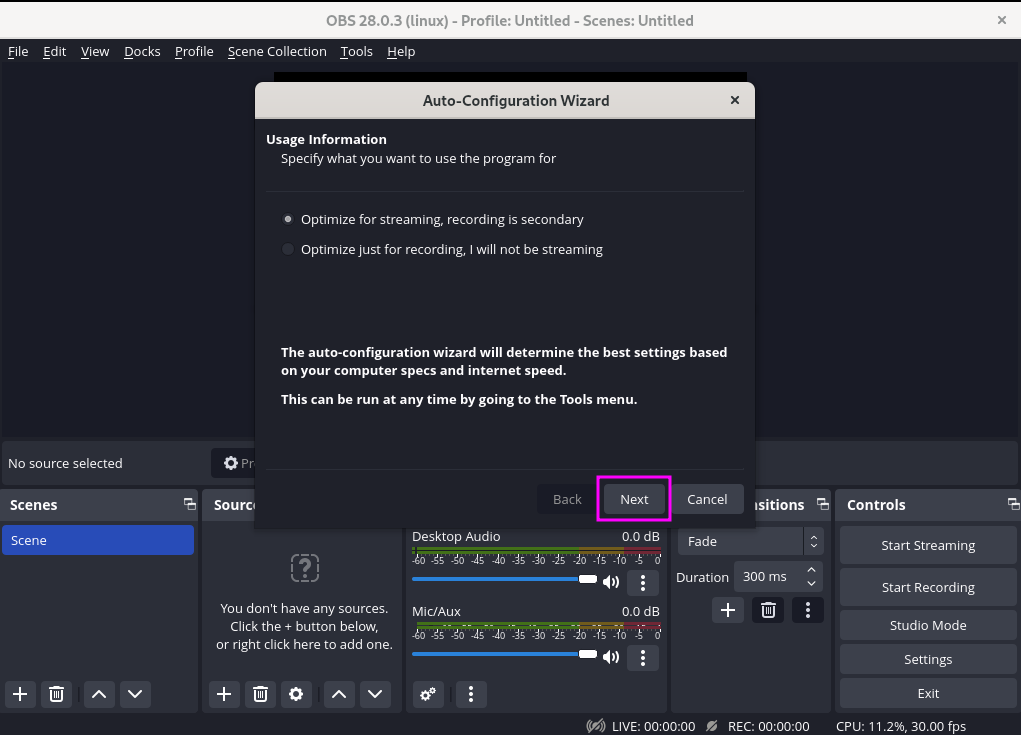
Task: Mute the Desktop Audio speaker icon
Action: point(611,581)
